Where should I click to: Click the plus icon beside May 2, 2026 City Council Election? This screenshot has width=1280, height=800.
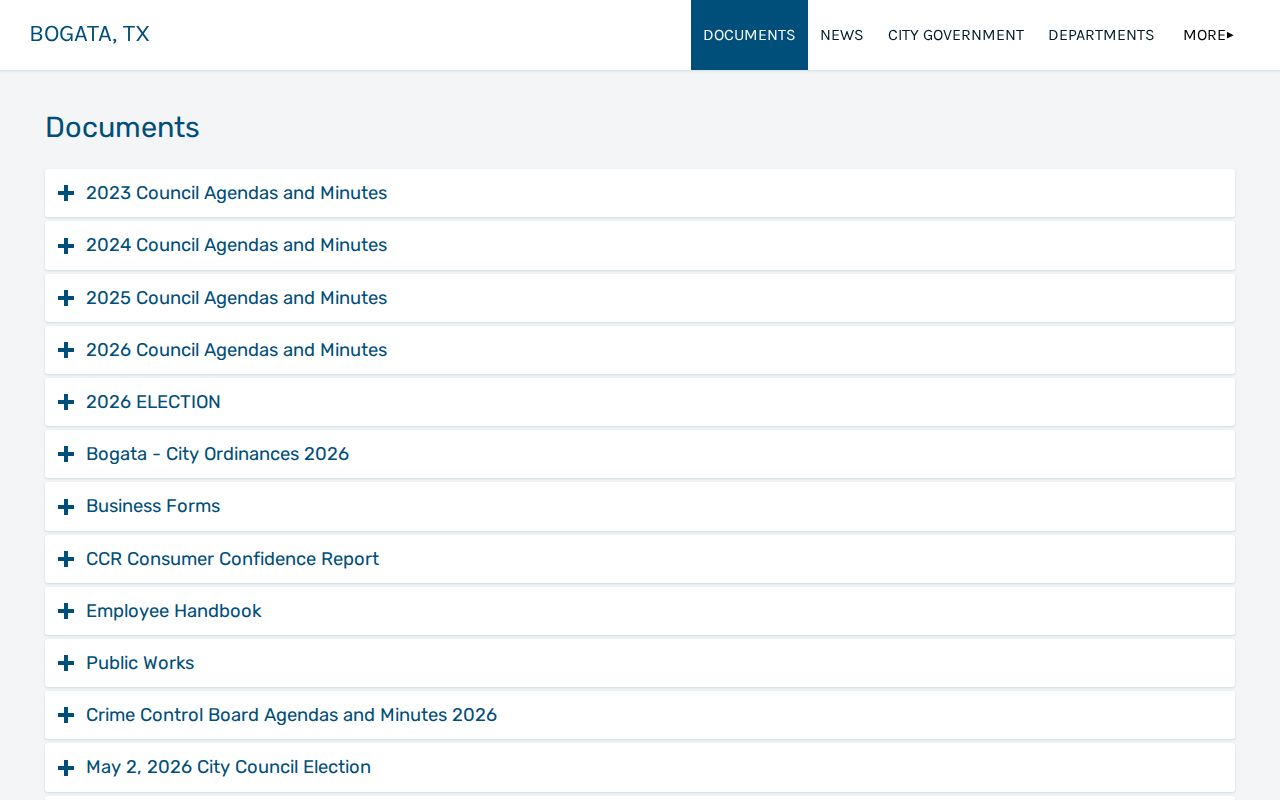[x=66, y=768]
